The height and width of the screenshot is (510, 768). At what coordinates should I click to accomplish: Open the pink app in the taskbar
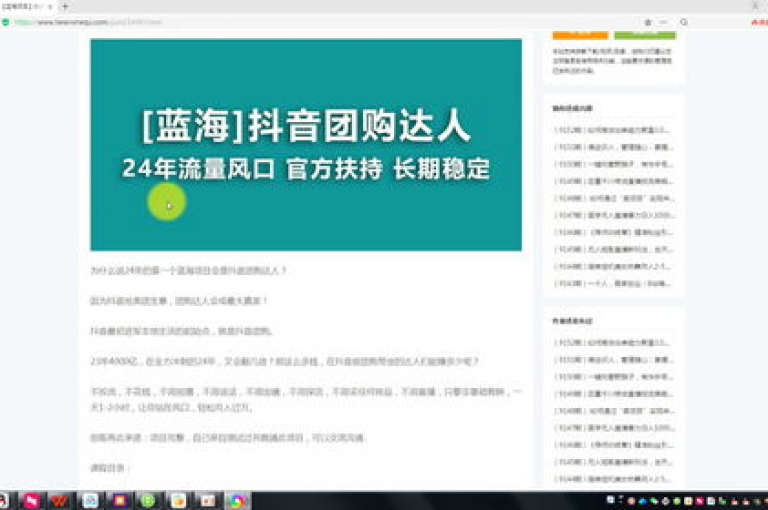point(31,501)
